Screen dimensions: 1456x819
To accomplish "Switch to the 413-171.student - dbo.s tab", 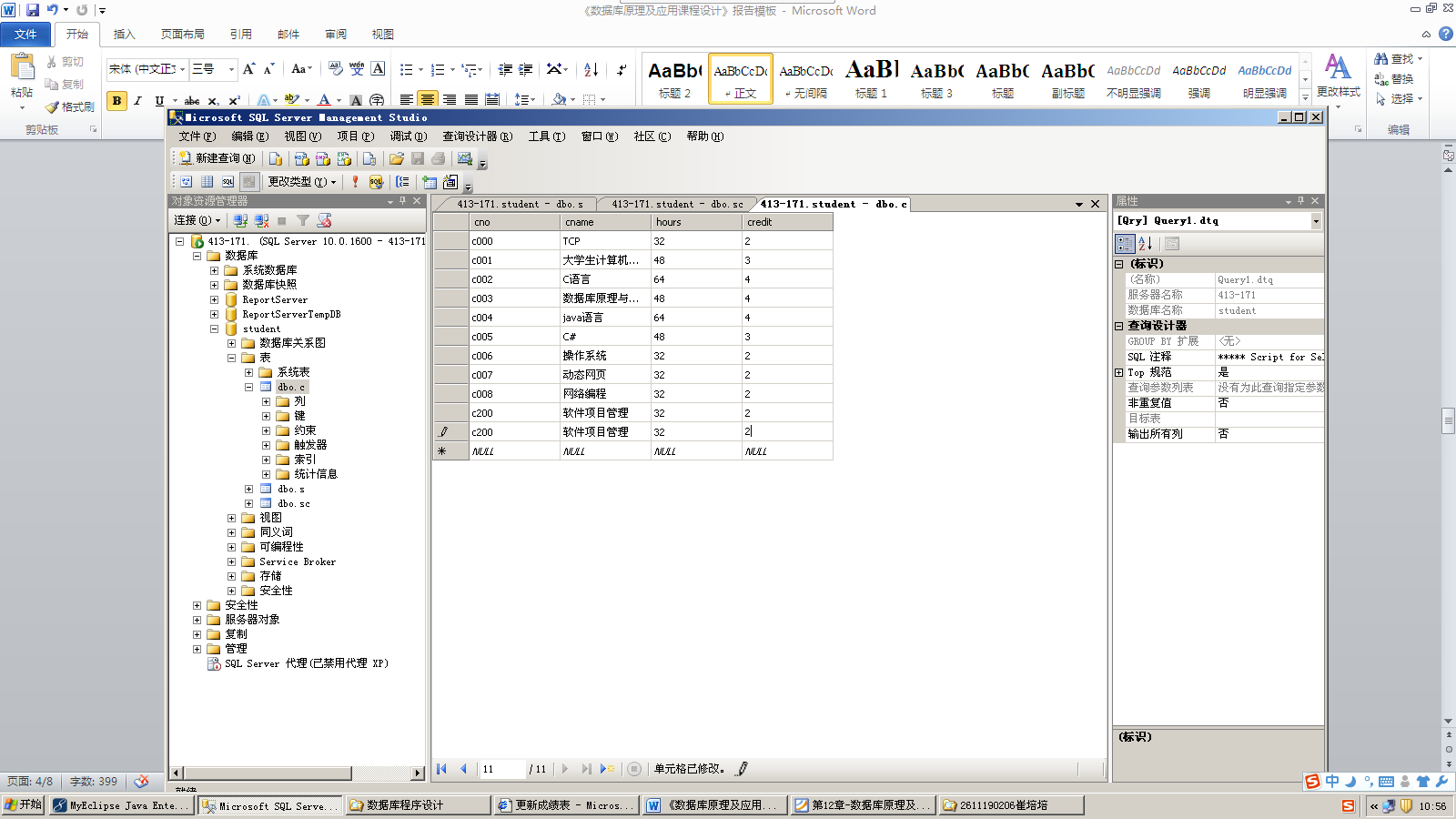I will [x=520, y=204].
